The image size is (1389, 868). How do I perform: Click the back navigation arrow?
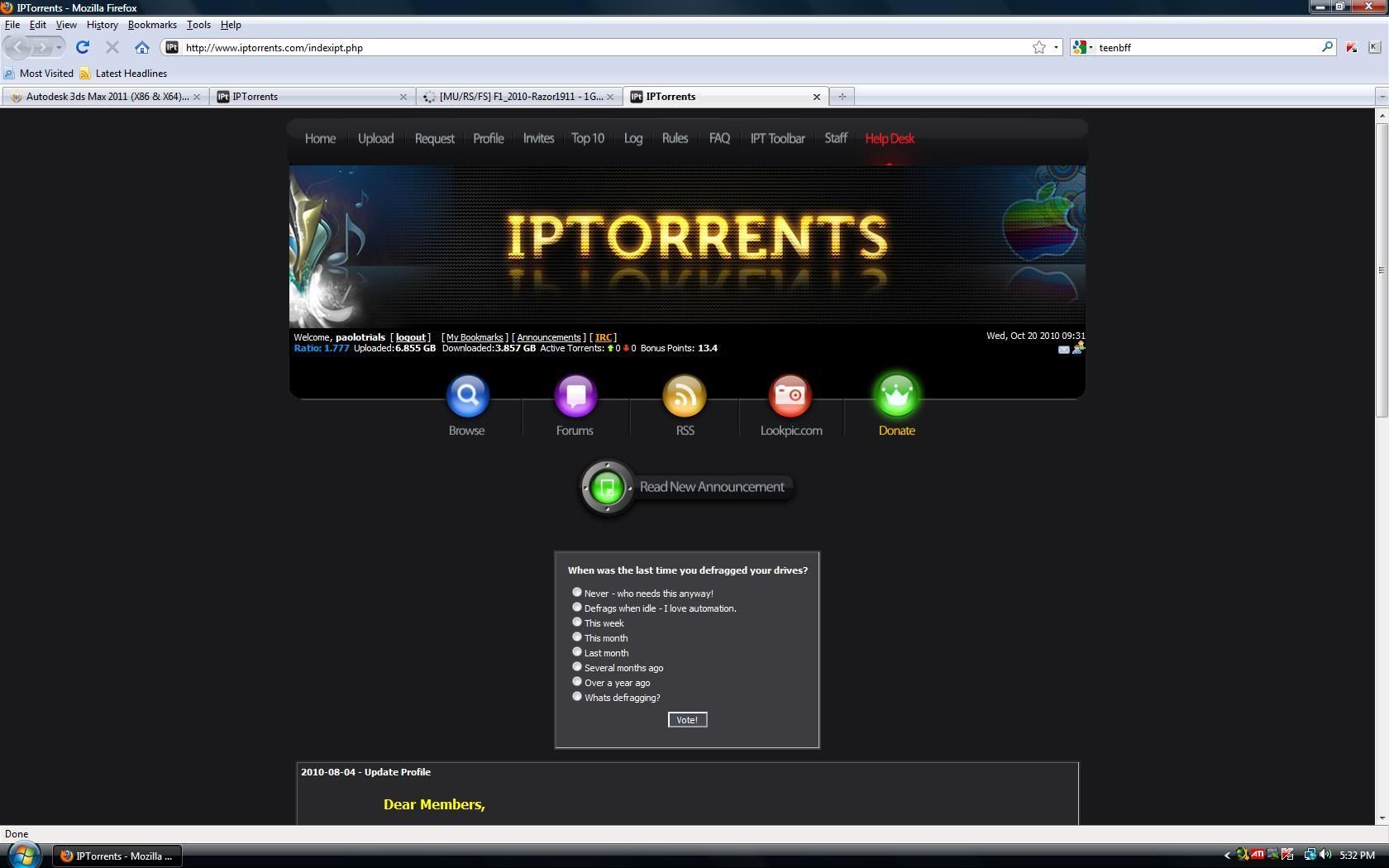pos(19,47)
